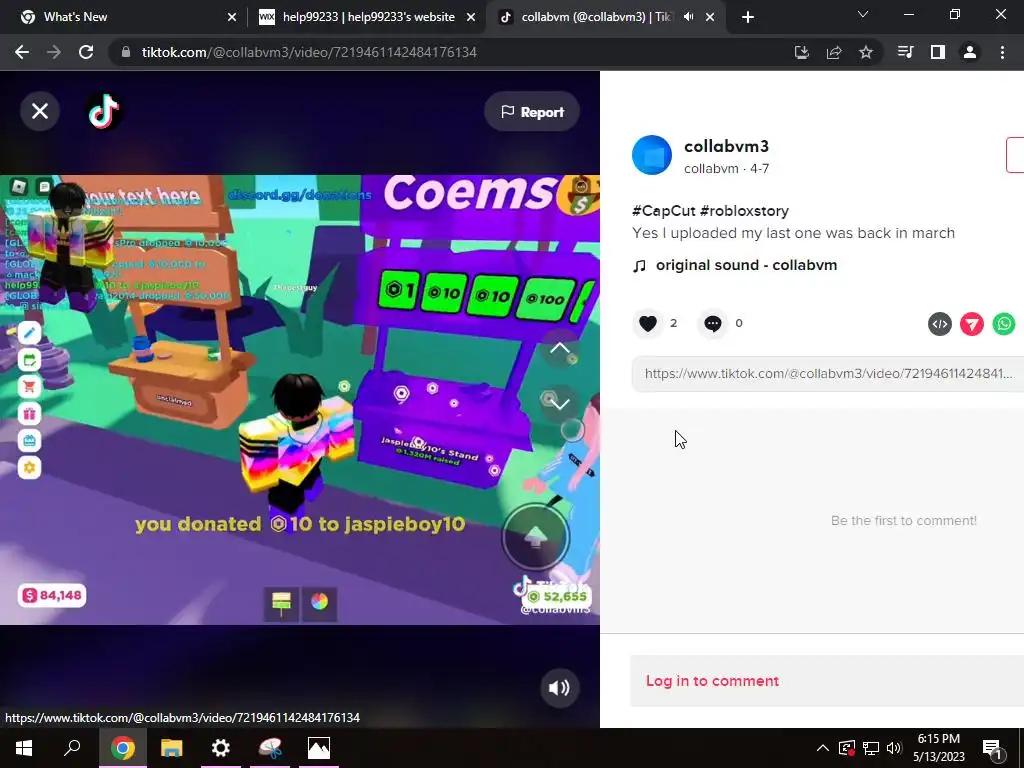Close the TikTok video viewer
The image size is (1024, 768).
coord(40,112)
